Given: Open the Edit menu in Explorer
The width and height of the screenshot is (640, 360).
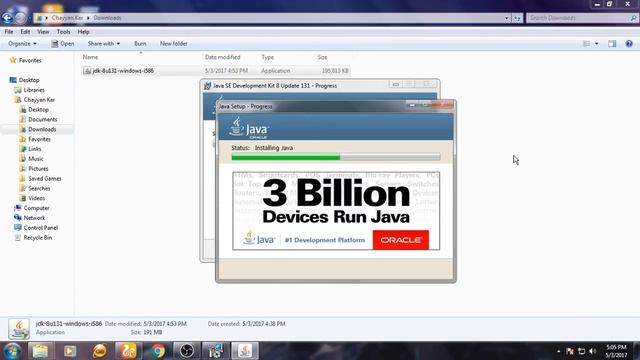Looking at the screenshot, I should pyautogui.click(x=25, y=32).
